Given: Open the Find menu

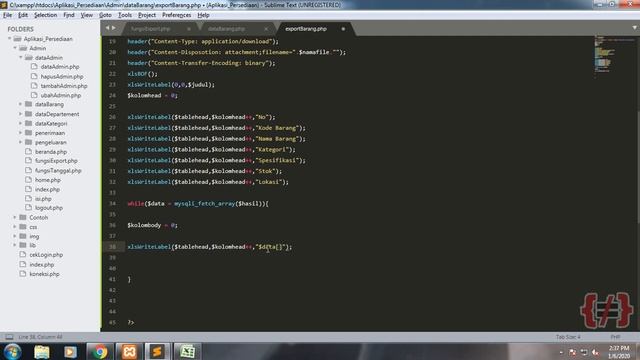Looking at the screenshot, I should pos(69,15).
